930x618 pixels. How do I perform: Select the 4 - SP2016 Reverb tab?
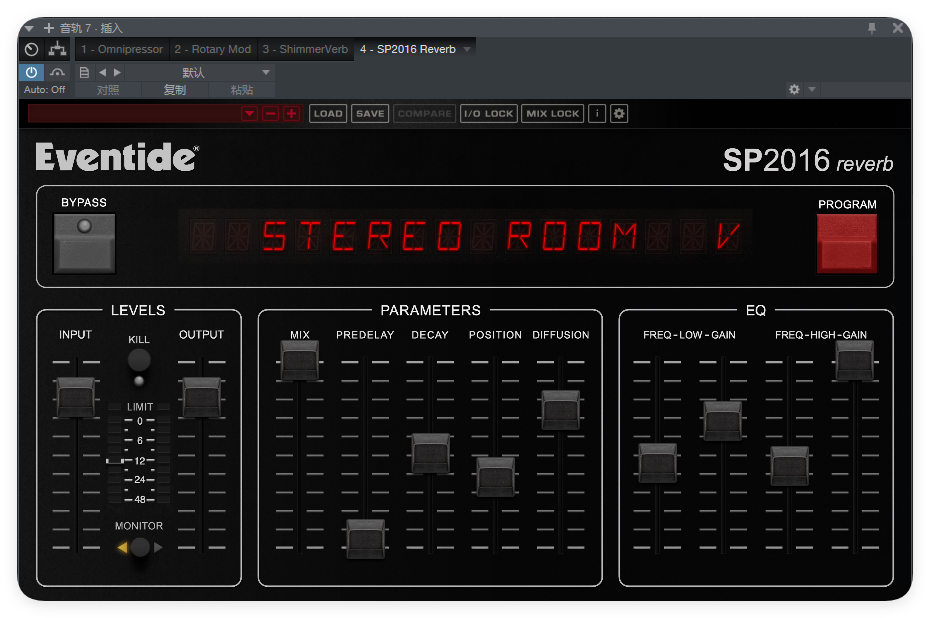408,49
